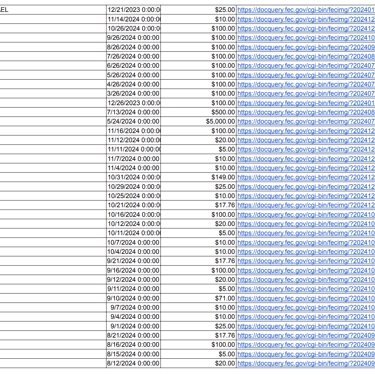375x375 pixels.
Task: Select the $100.00 amount in the 6/26/2024 row
Action: [x=199, y=66]
